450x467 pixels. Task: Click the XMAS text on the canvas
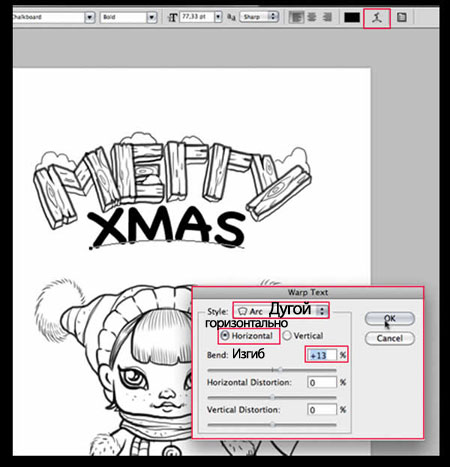tap(167, 228)
